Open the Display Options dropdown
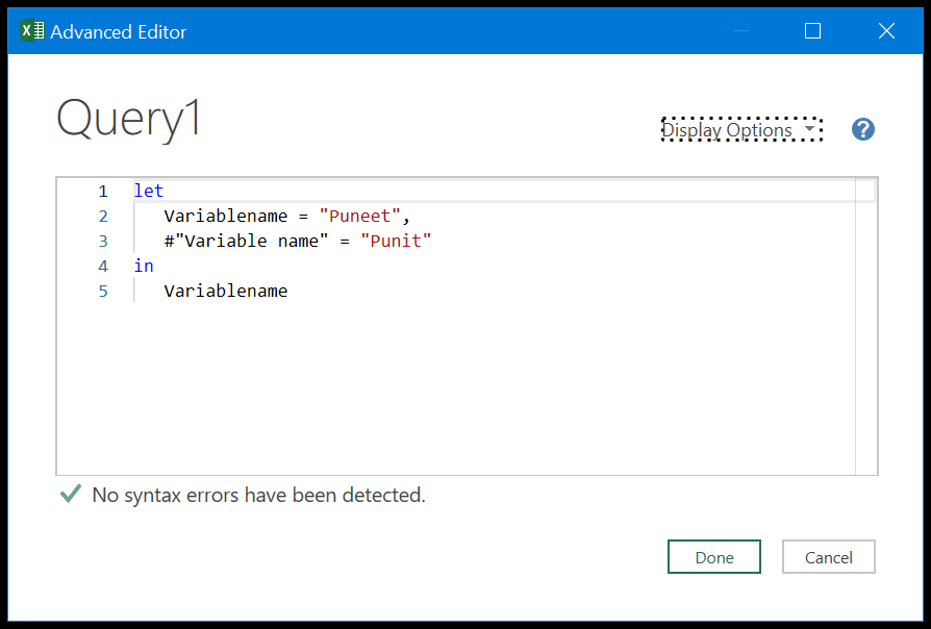Viewport: 931px width, 629px height. click(x=742, y=129)
